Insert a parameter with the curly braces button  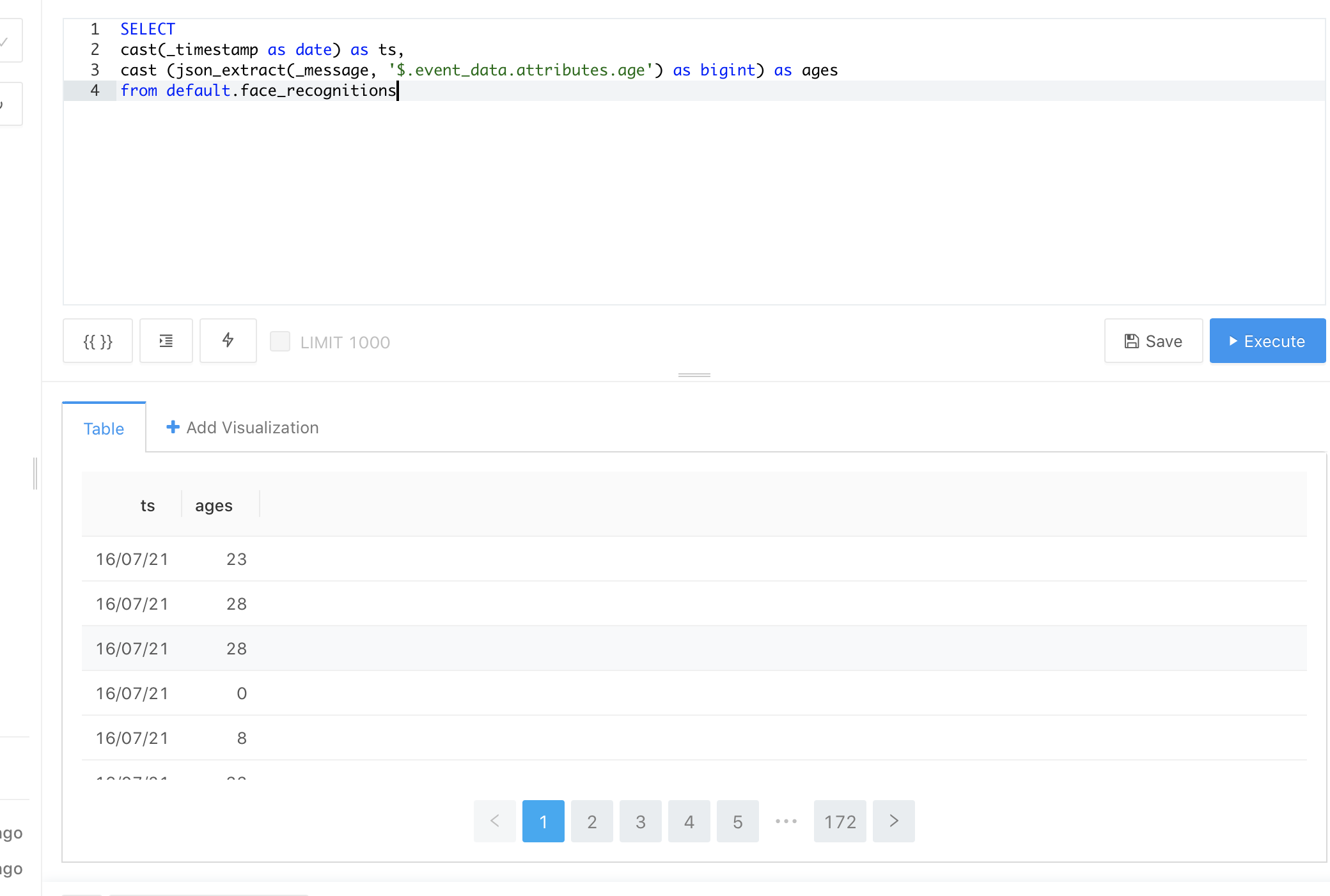tap(98, 341)
